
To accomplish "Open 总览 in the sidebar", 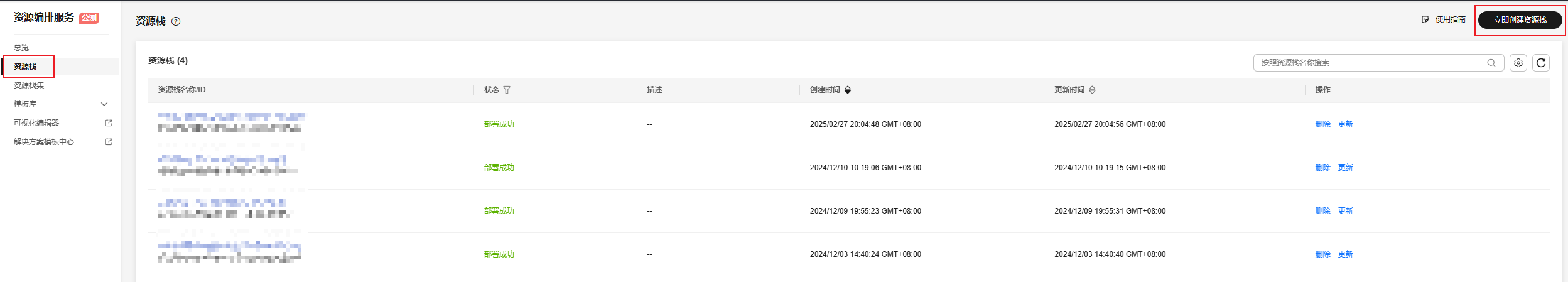I will (x=21, y=48).
